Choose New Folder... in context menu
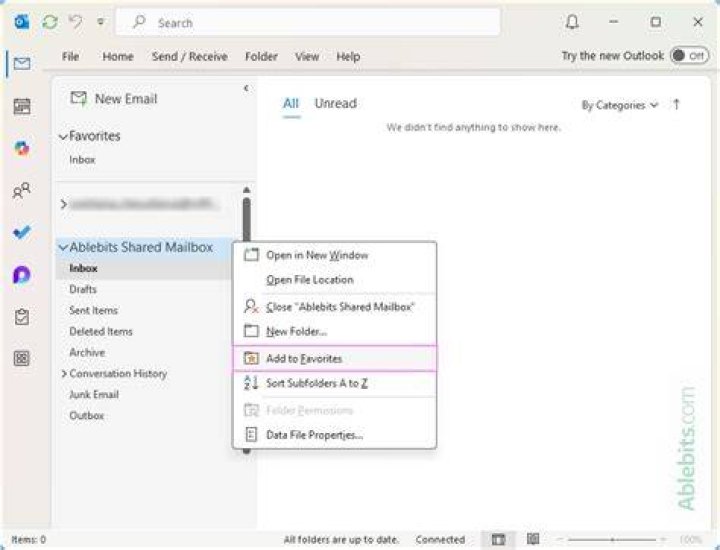Screen dimensions: 720x550 pyautogui.click(x=335, y=331)
